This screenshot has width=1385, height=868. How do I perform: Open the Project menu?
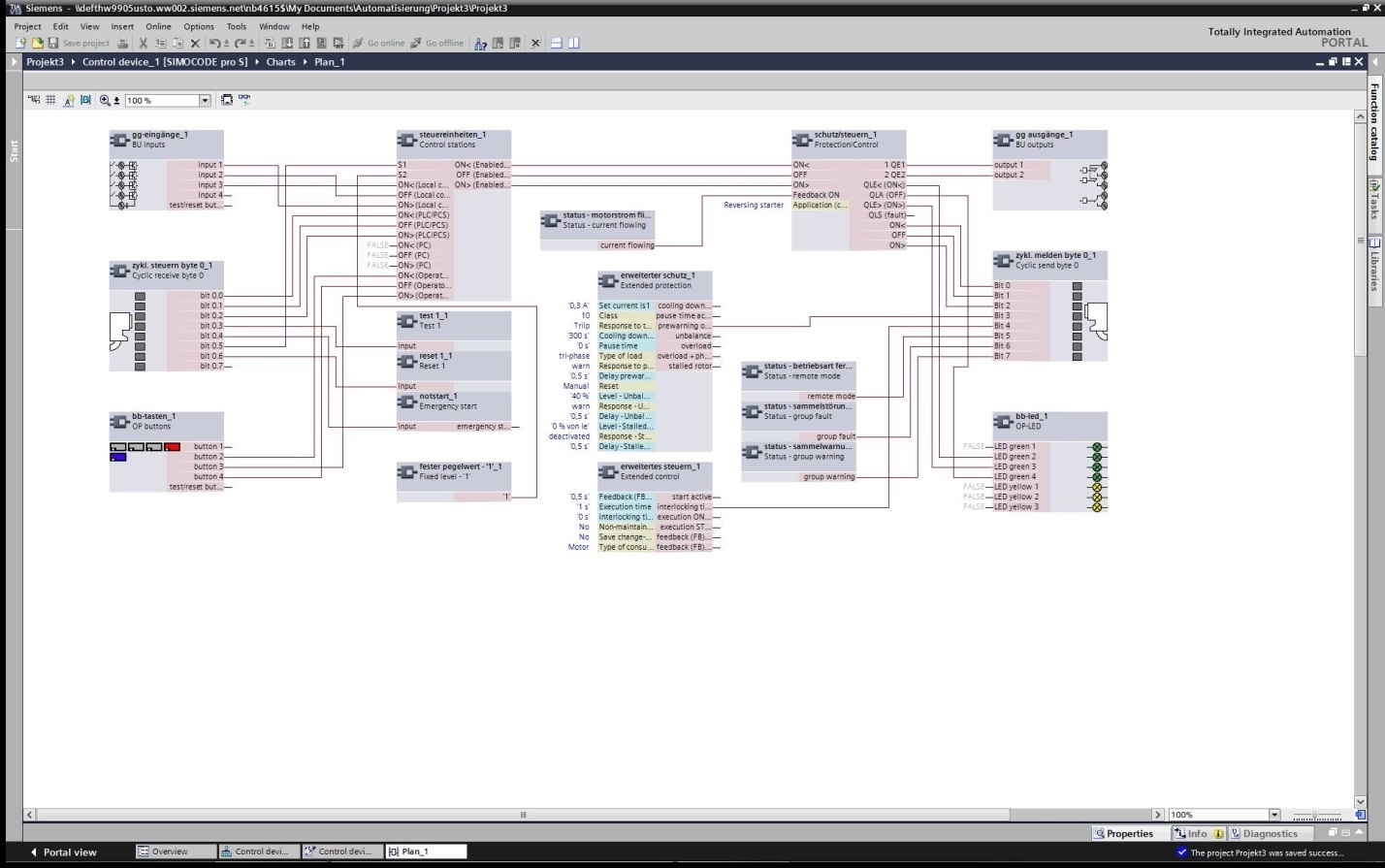27,27
